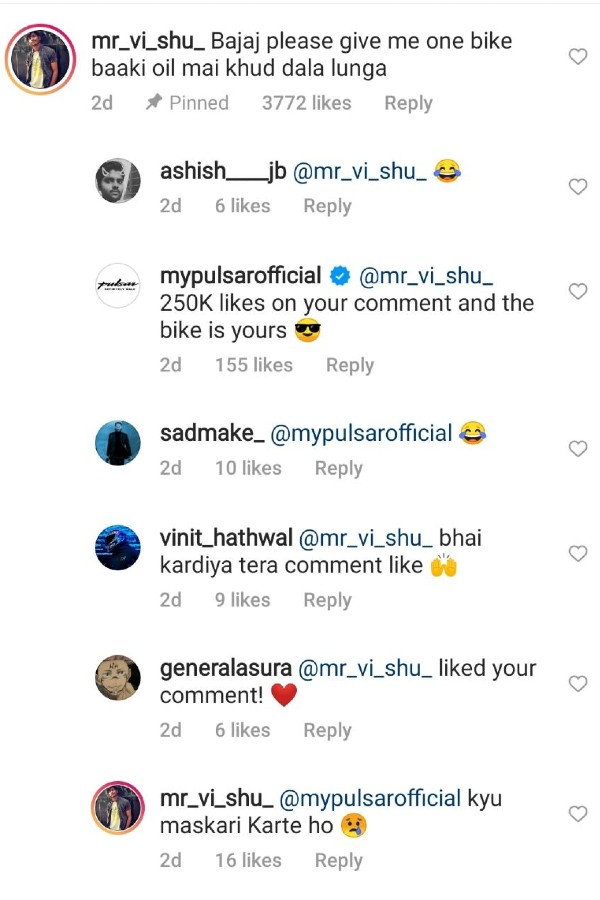Like mr_vi_shu_'s 'kyu maskari' reply

coord(577,814)
